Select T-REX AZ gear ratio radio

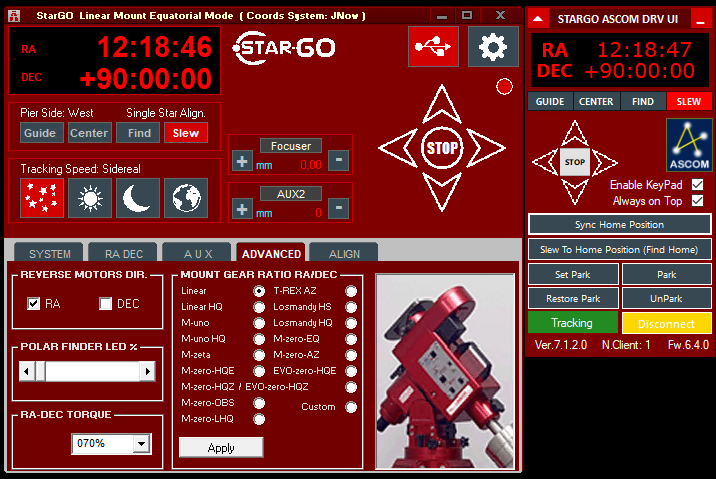tap(351, 291)
